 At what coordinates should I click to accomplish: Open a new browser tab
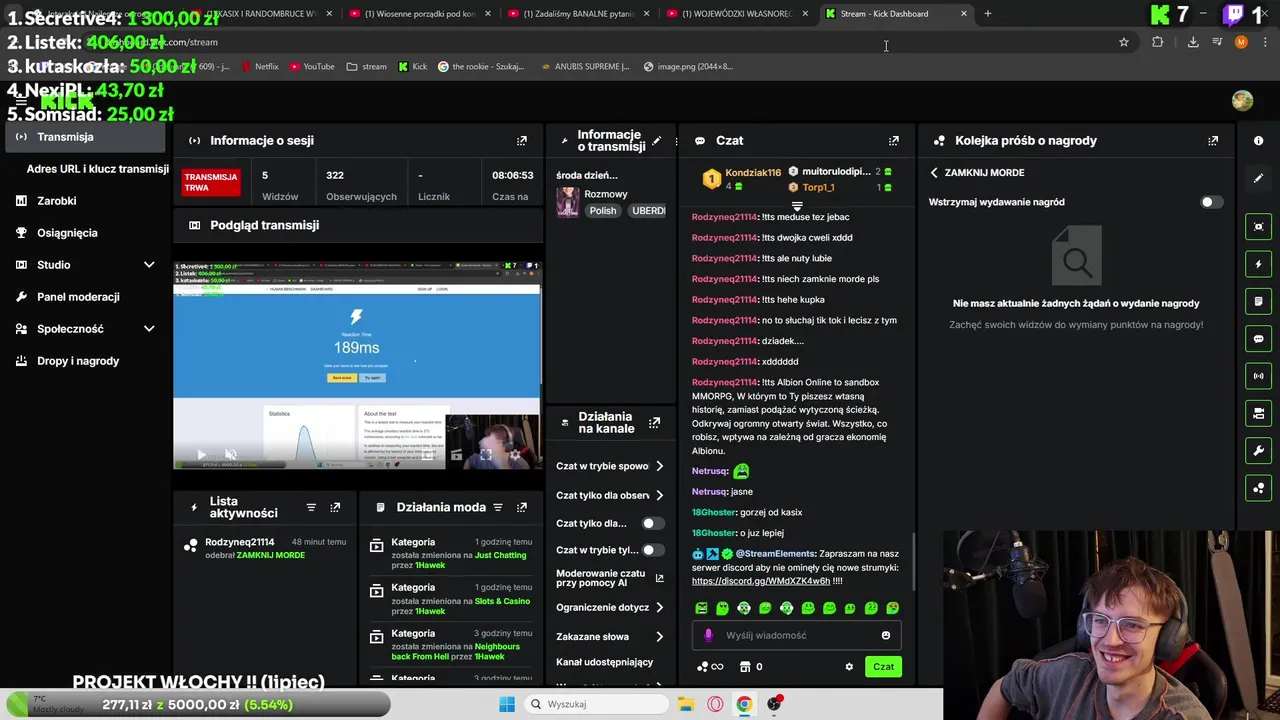(x=987, y=14)
